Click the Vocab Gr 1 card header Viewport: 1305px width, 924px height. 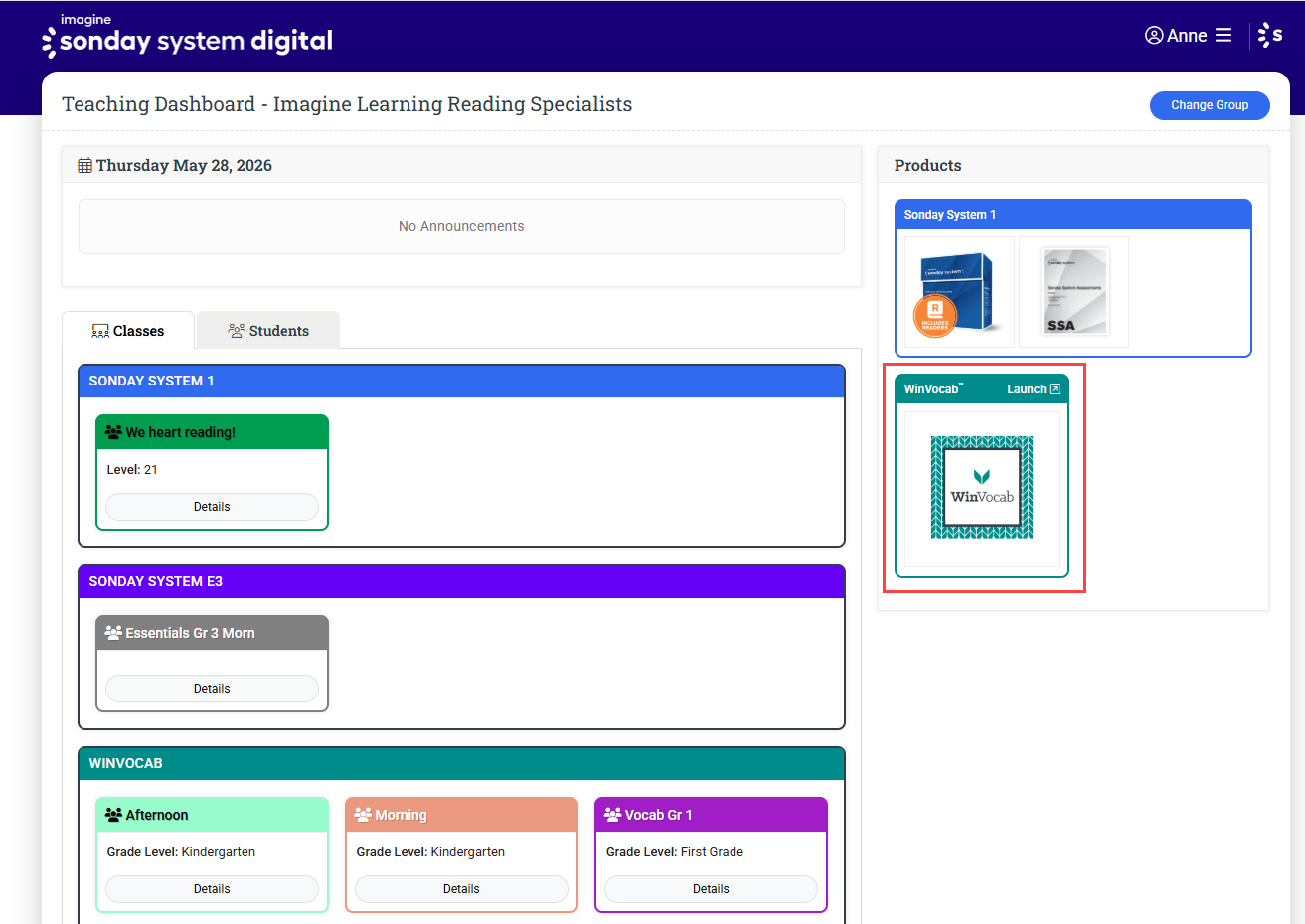click(711, 815)
